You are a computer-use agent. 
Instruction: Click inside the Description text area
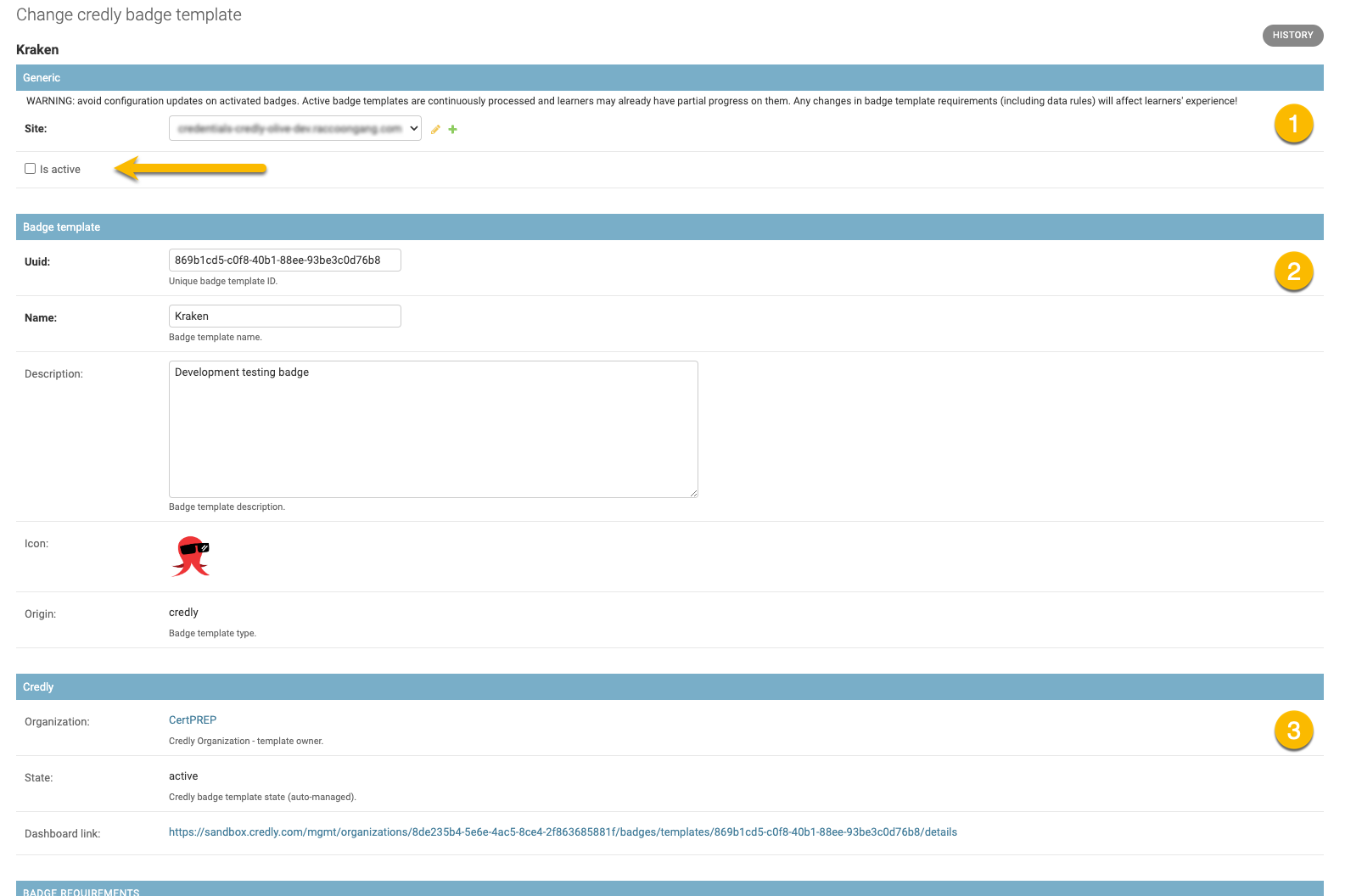pos(433,429)
